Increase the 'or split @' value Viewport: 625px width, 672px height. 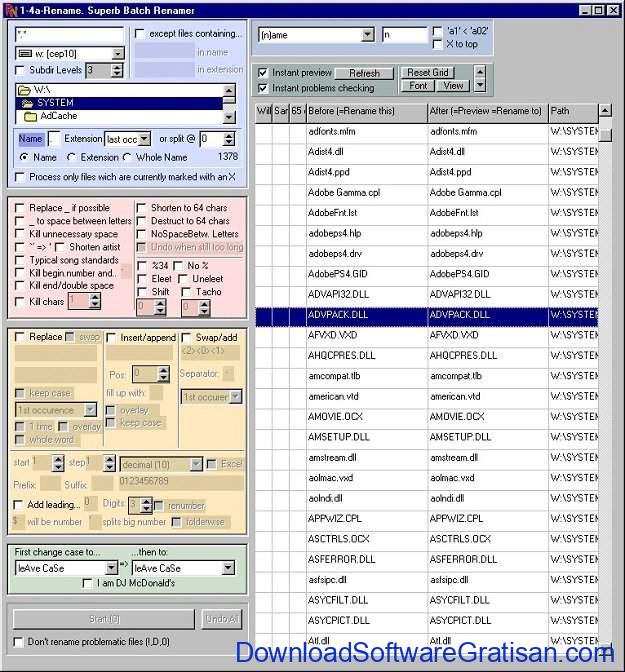click(x=229, y=135)
